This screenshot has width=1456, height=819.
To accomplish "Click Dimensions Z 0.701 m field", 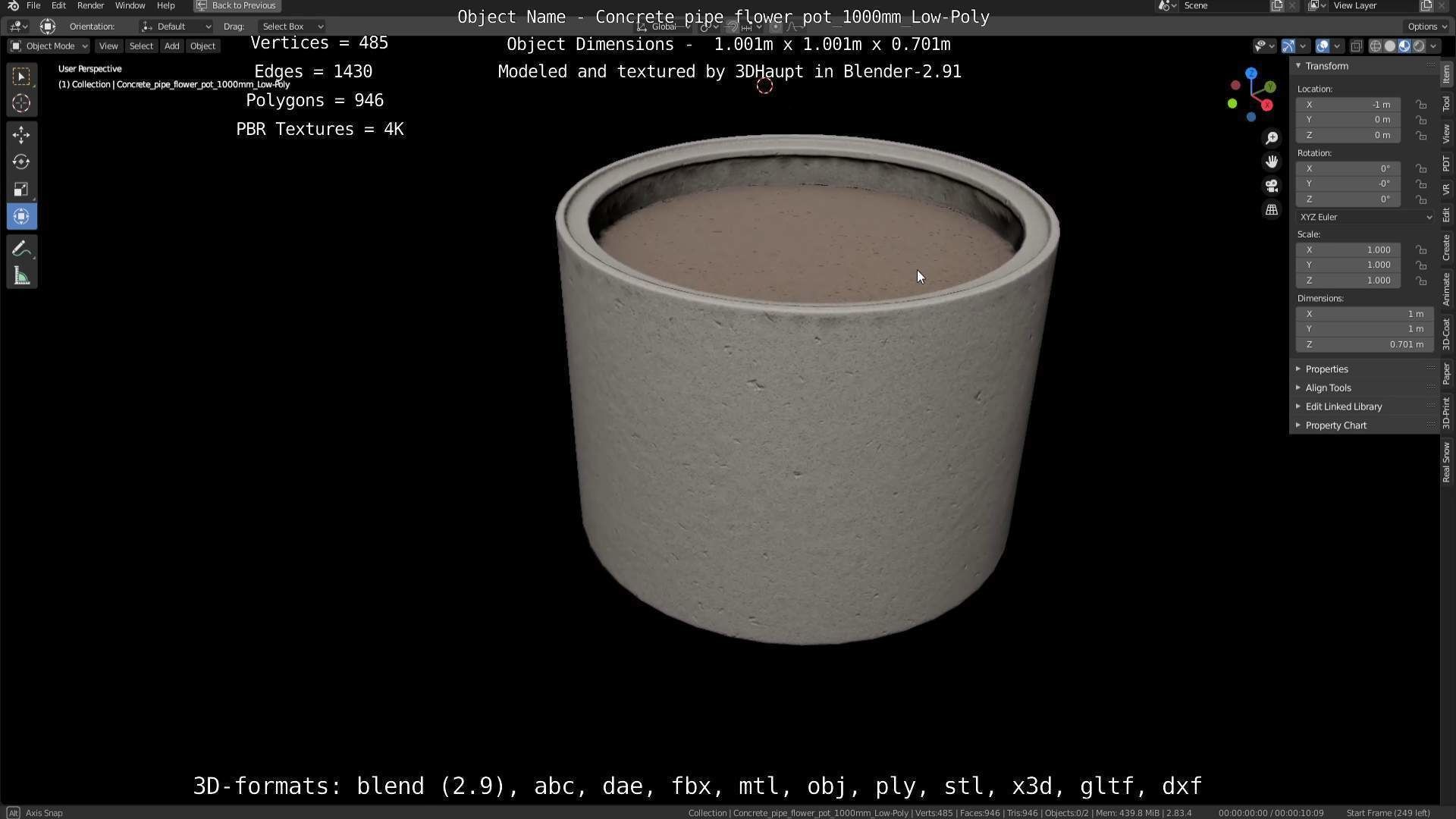I will click(1365, 345).
